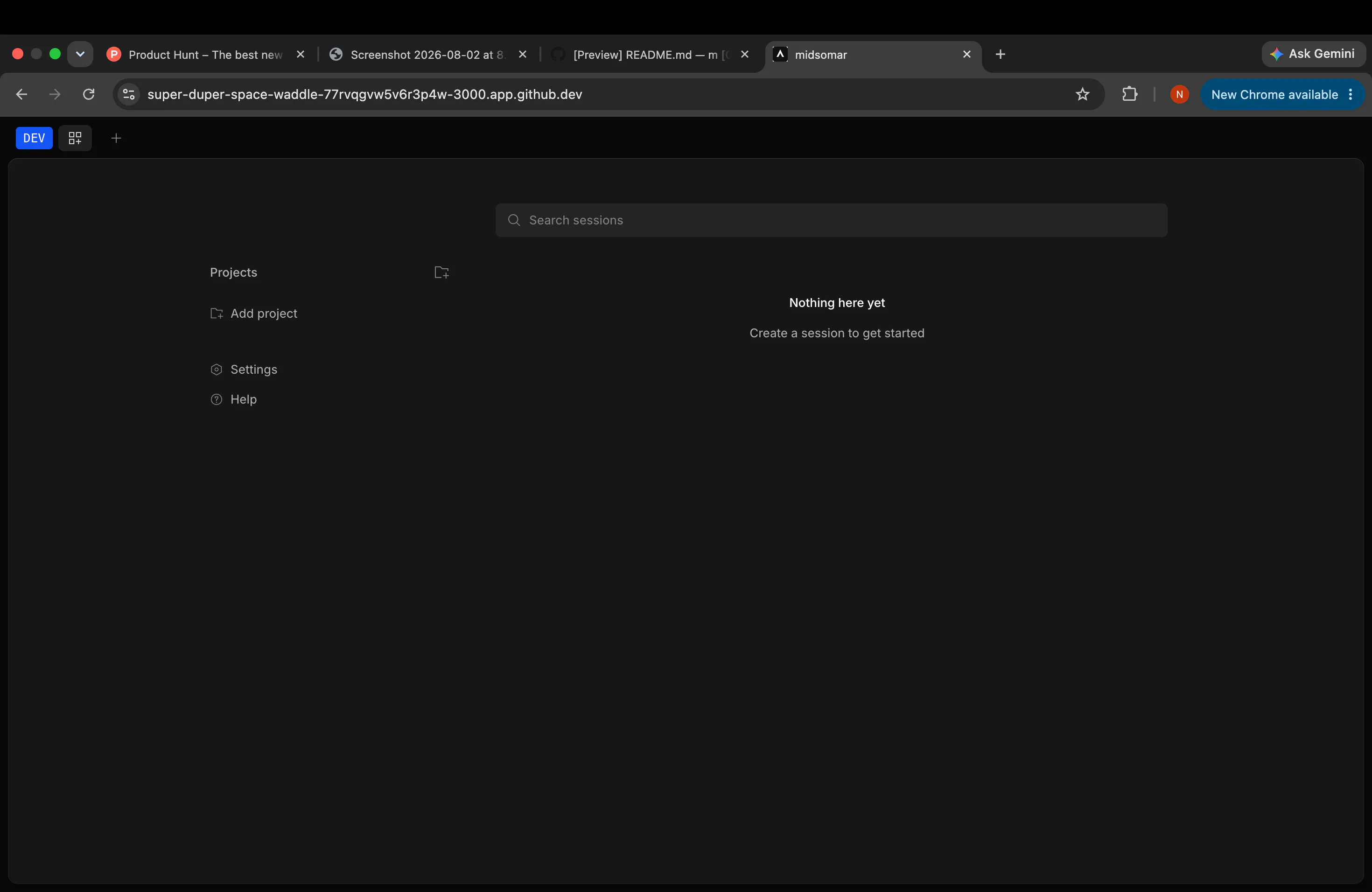Open the grid-plus dashboard icon
This screenshot has width=1372, height=892.
click(75, 138)
